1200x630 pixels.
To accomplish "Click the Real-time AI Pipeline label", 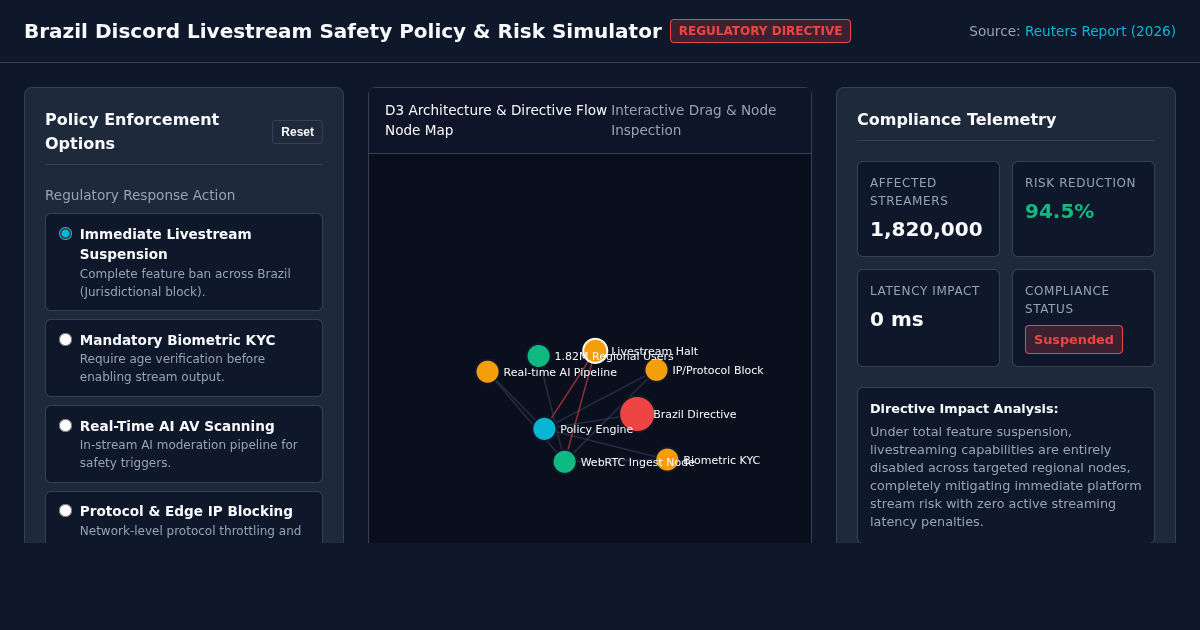I will pos(560,372).
